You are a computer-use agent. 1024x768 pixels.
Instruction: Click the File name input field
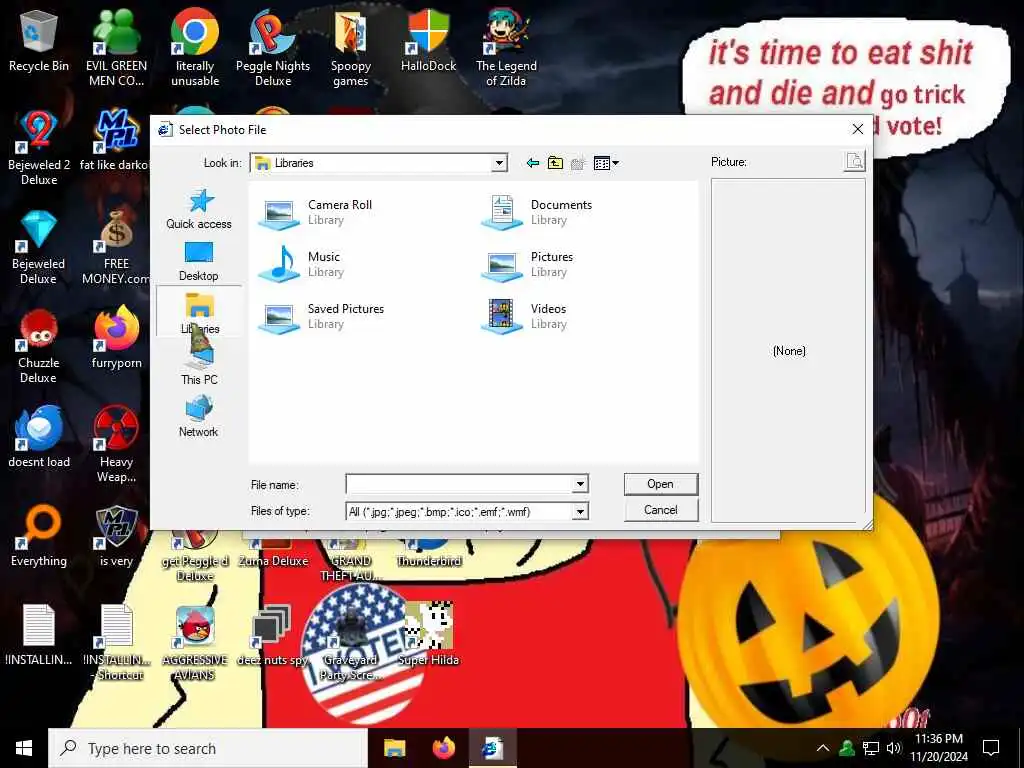coord(459,484)
